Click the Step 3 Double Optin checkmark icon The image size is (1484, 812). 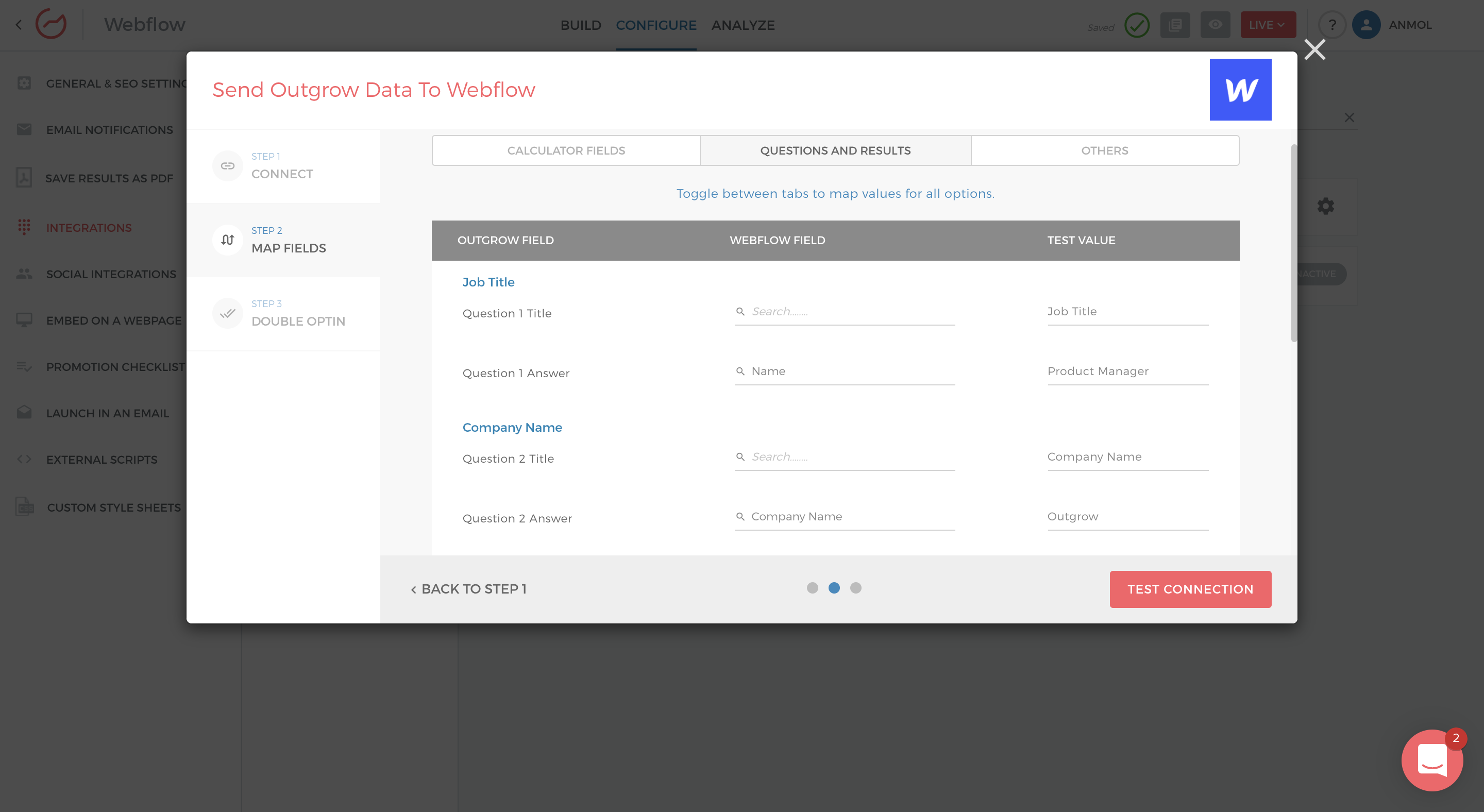[228, 313]
